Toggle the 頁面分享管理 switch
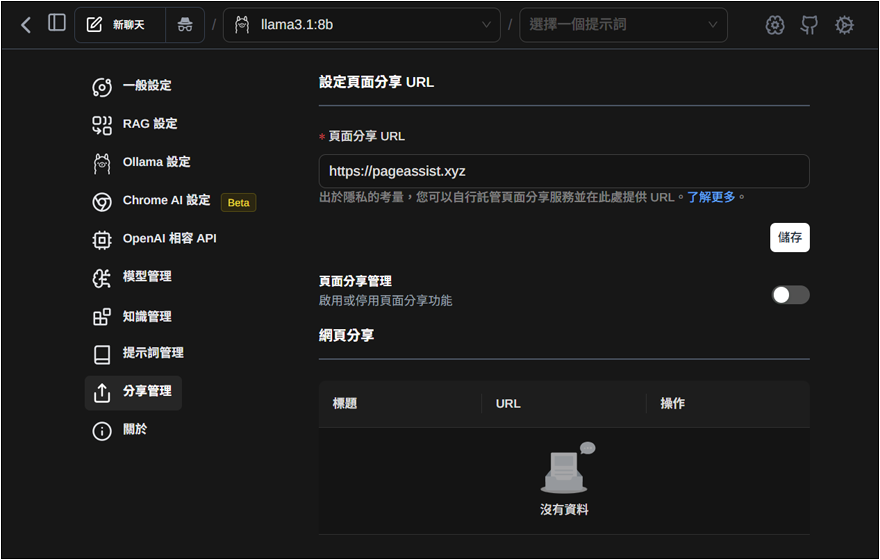Screen dimensions: 880x560 pos(790,295)
